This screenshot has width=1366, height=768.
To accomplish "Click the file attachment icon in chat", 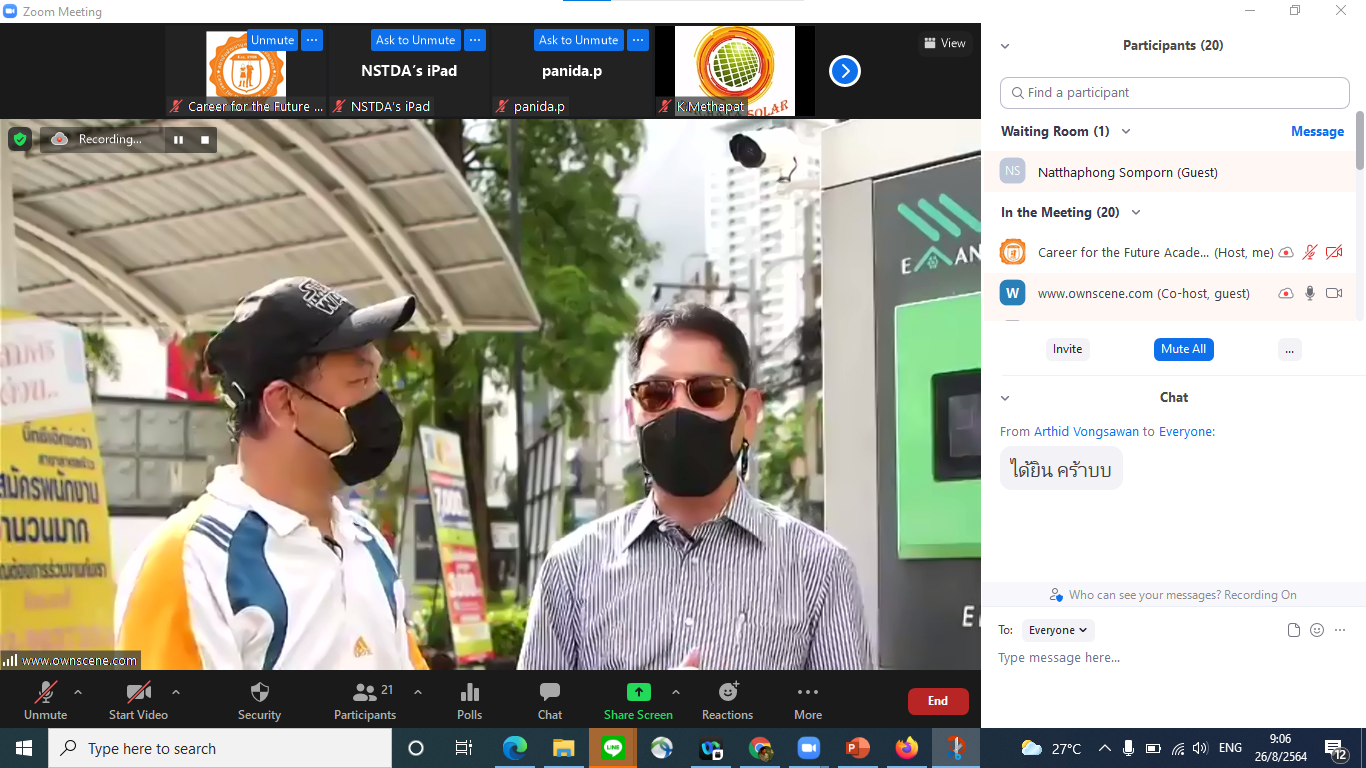I will (1294, 630).
